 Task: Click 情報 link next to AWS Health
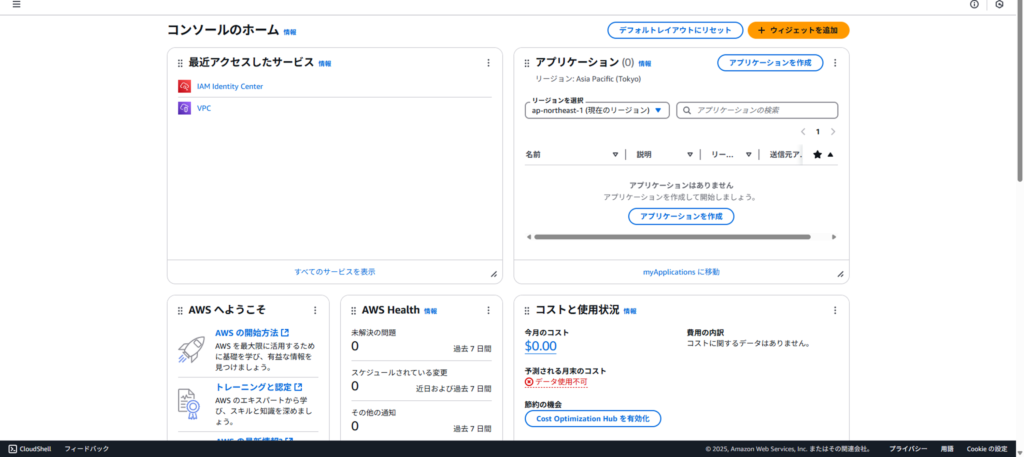(430, 311)
